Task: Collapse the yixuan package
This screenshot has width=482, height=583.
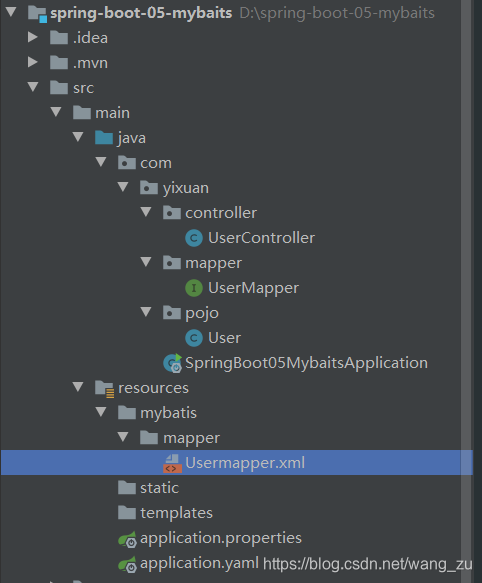Action: pos(123,187)
